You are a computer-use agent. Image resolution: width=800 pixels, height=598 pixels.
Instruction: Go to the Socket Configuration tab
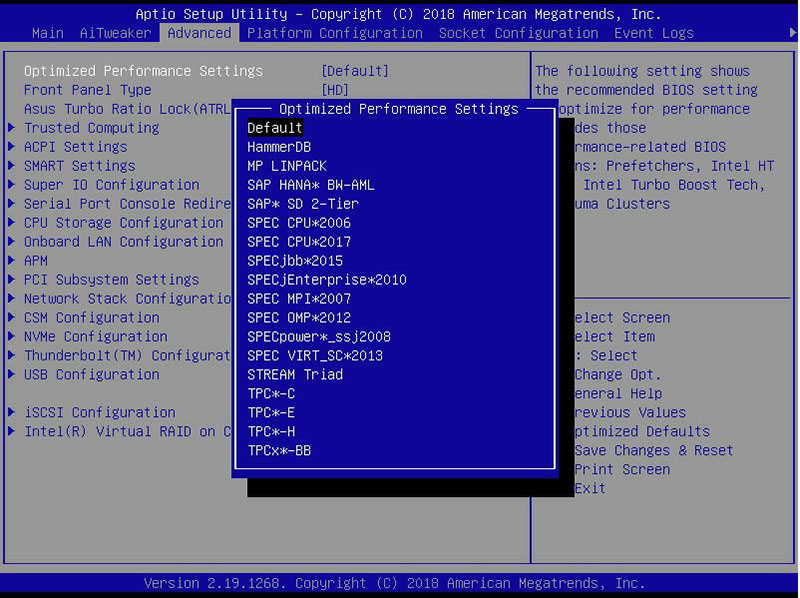518,33
